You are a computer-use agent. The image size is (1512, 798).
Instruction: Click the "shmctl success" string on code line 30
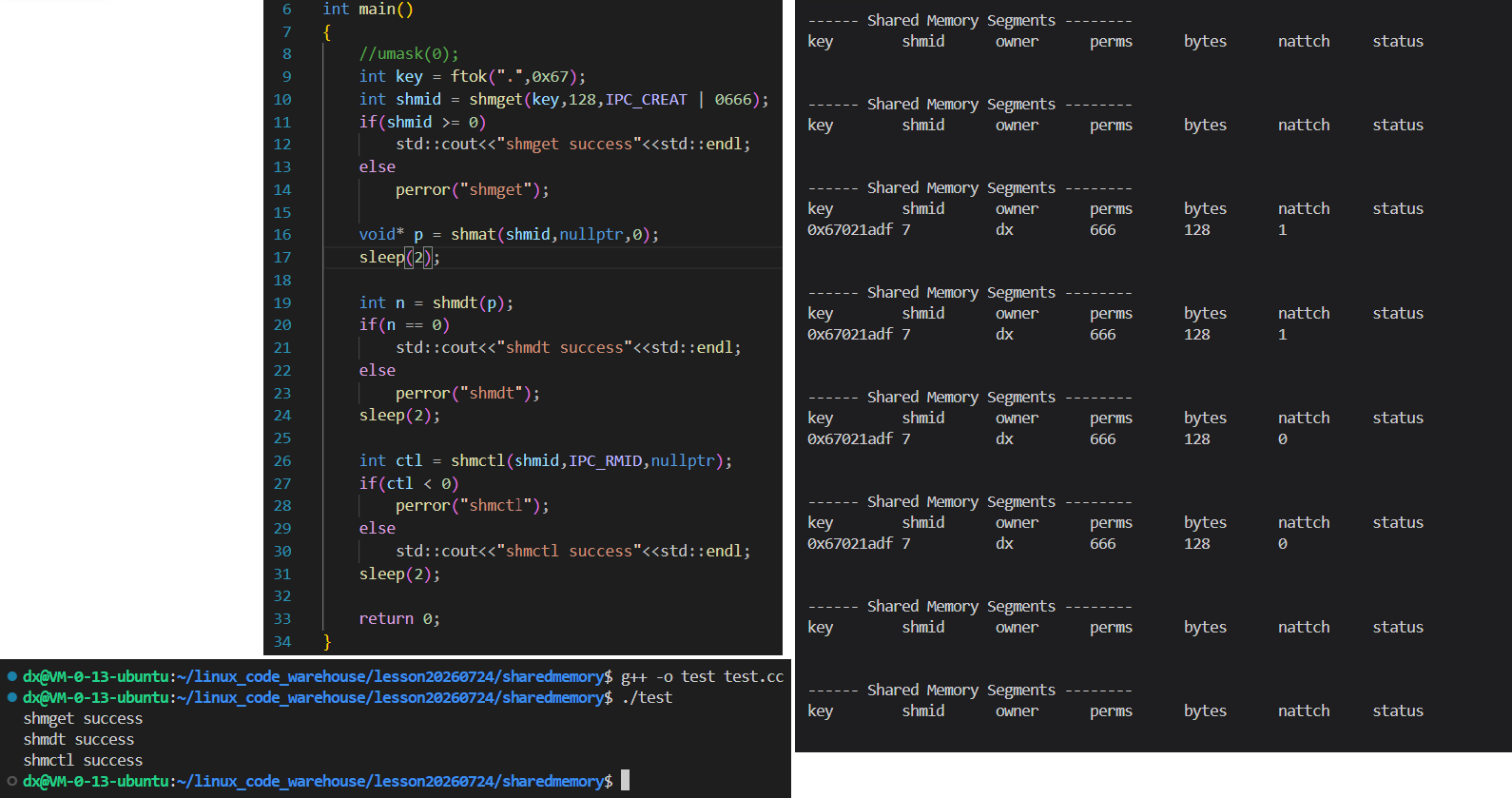[569, 552]
